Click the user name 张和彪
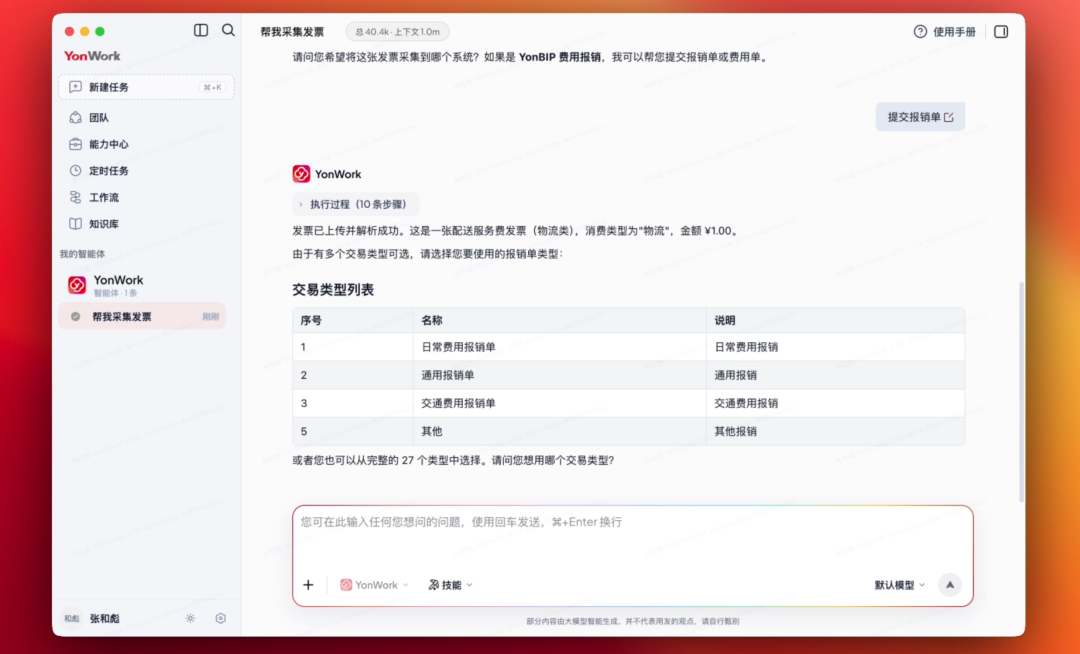Viewport: 1080px width, 654px height. (105, 619)
